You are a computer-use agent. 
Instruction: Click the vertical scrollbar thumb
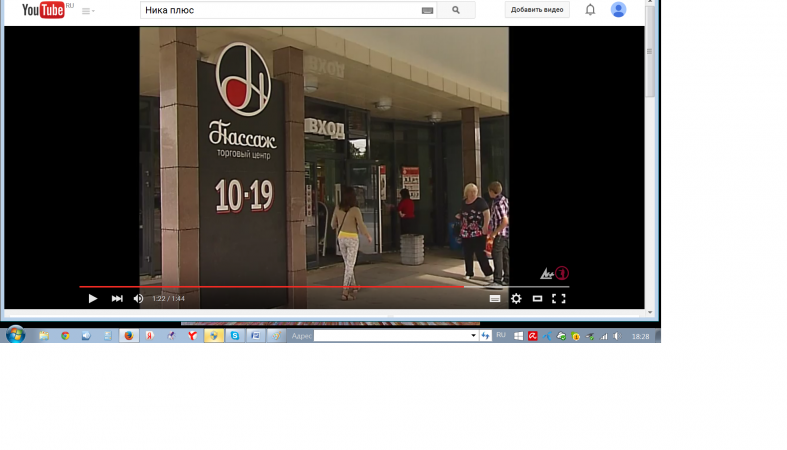coord(649,51)
